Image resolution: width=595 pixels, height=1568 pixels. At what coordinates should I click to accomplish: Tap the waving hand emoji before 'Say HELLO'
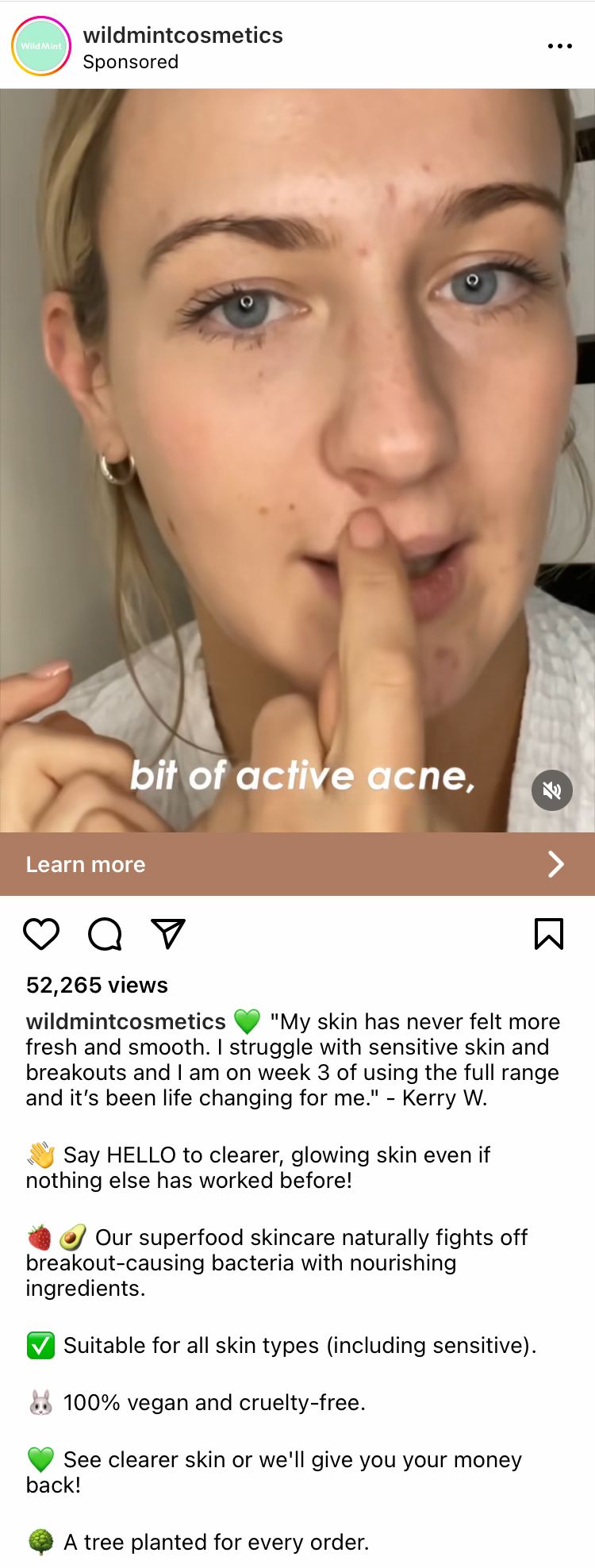pyautogui.click(x=40, y=1155)
